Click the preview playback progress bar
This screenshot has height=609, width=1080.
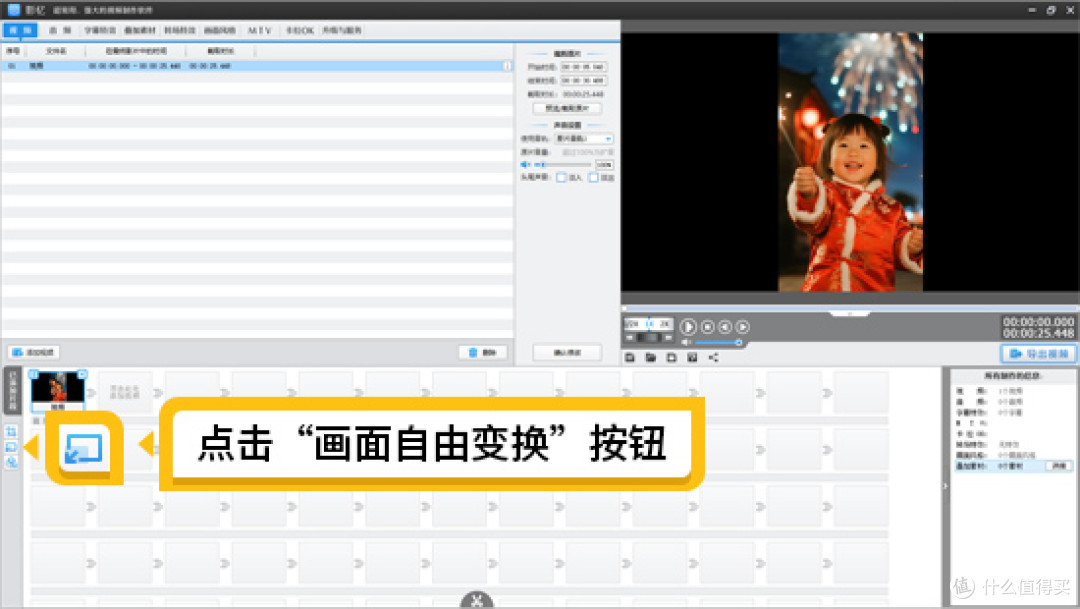click(850, 307)
